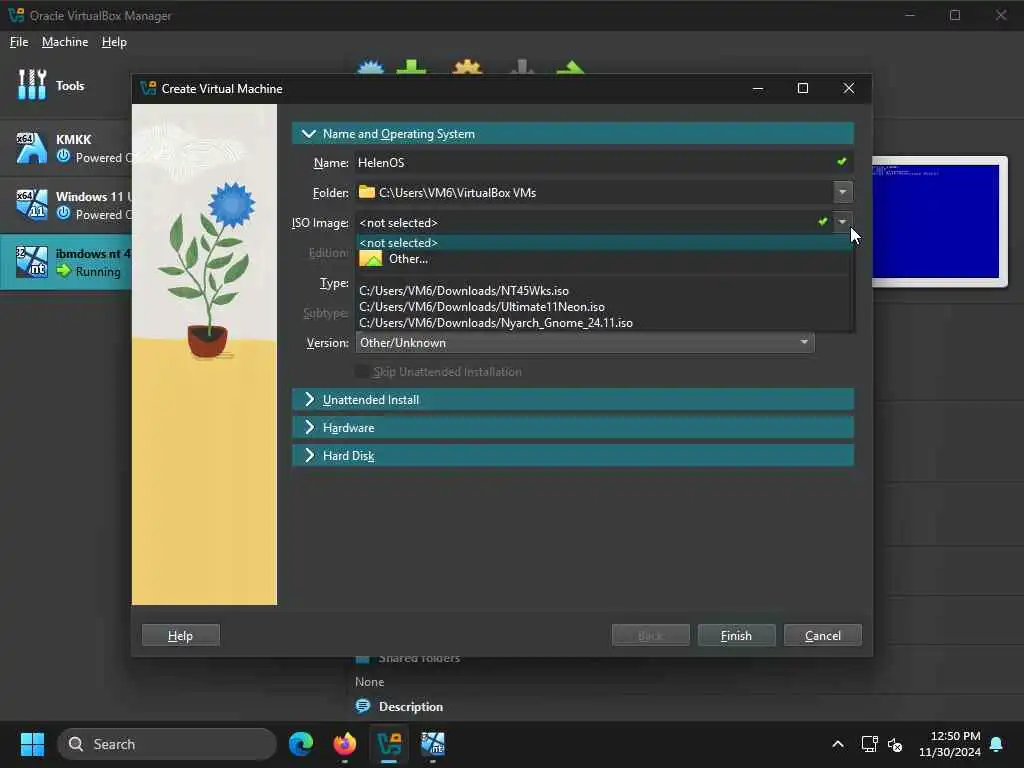Choose <not selected> in ISO list

pos(603,242)
